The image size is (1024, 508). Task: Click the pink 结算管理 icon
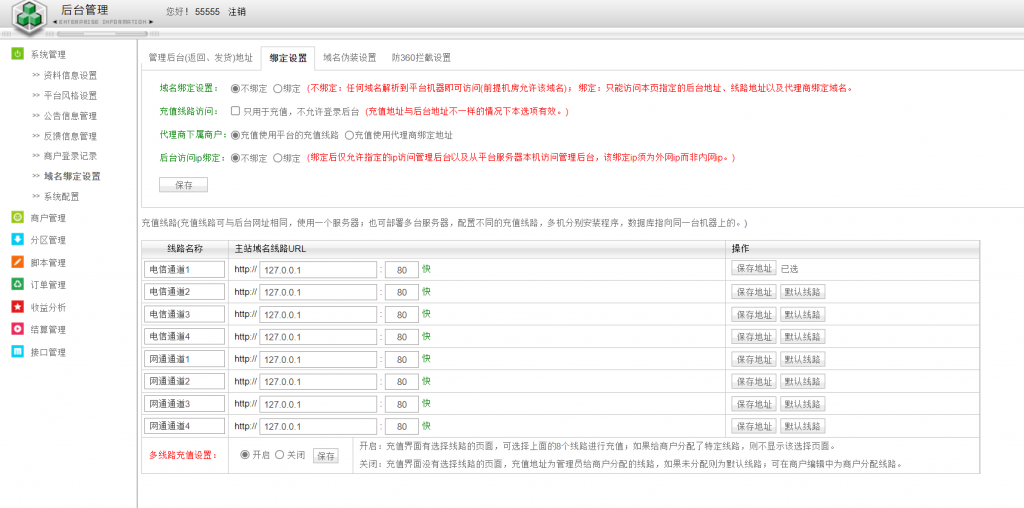click(17, 329)
